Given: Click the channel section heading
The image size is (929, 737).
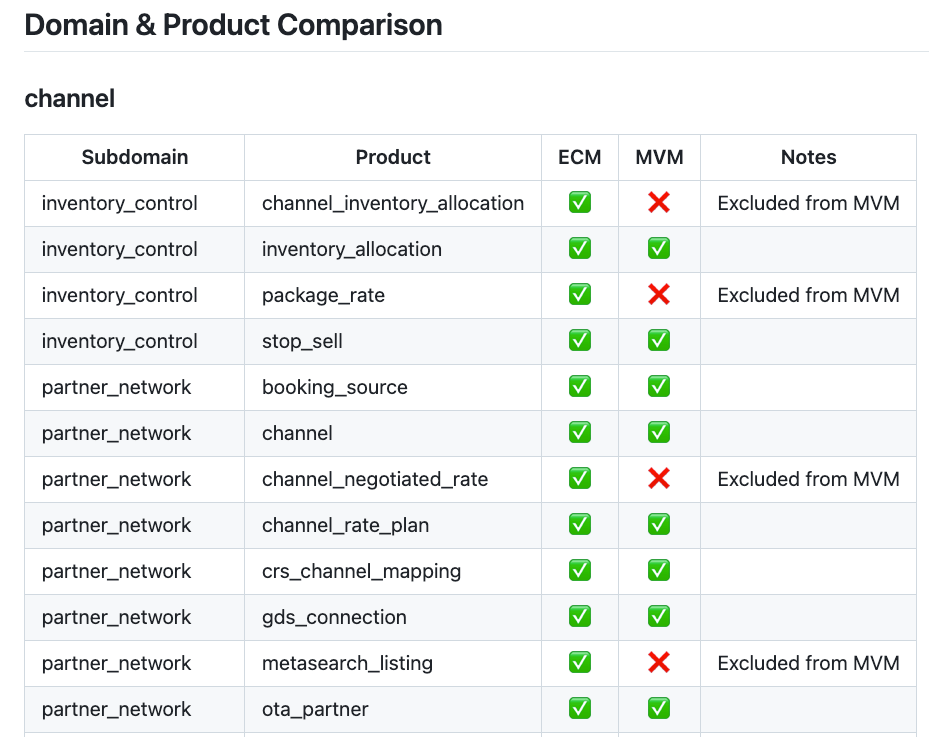Looking at the screenshot, I should (69, 98).
